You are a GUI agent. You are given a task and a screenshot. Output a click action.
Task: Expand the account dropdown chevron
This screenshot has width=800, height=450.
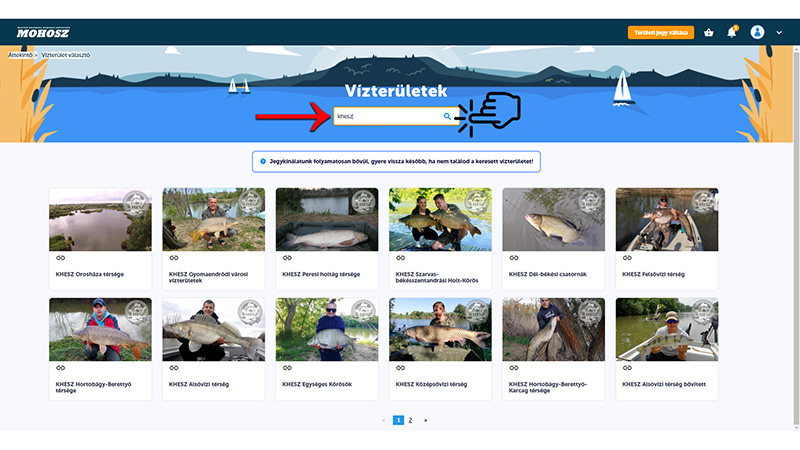click(779, 33)
